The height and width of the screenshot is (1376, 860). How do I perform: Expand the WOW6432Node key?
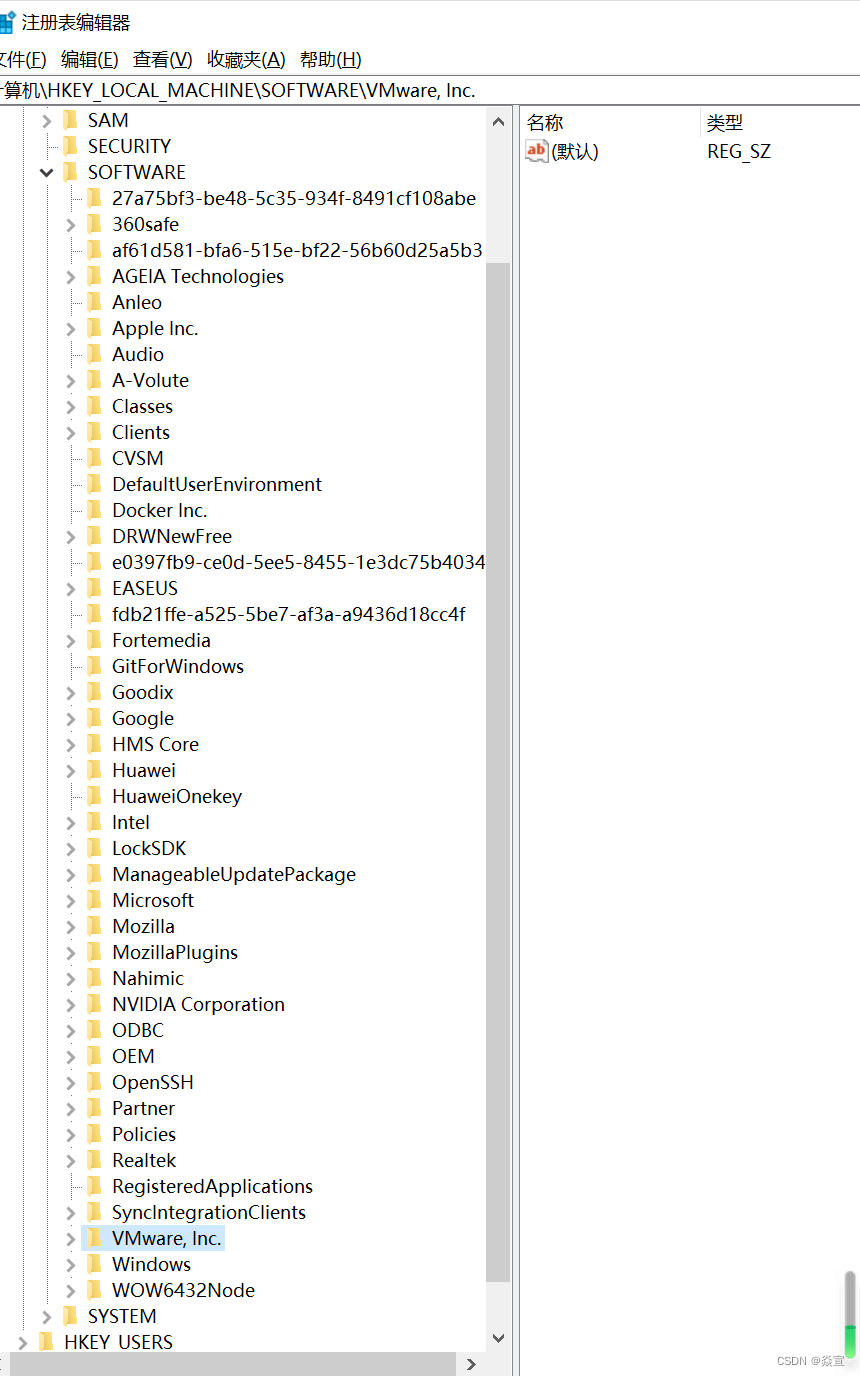70,1290
